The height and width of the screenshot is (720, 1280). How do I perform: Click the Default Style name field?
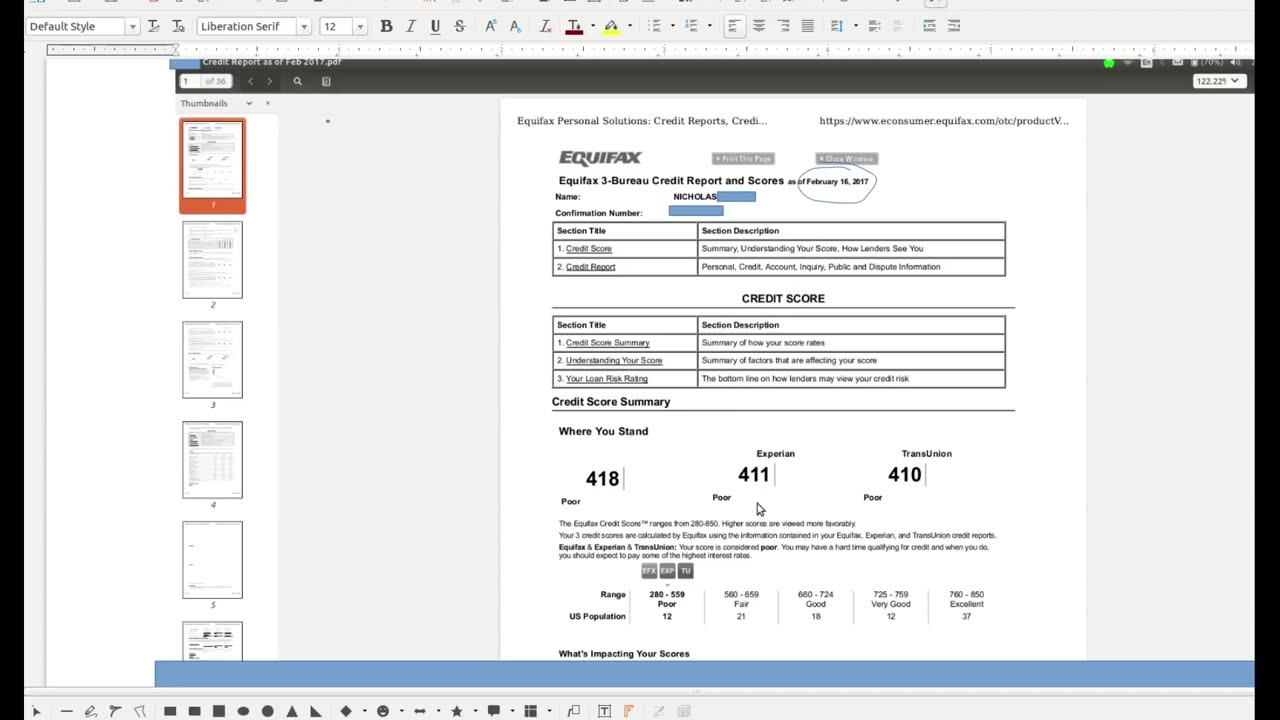pos(76,27)
